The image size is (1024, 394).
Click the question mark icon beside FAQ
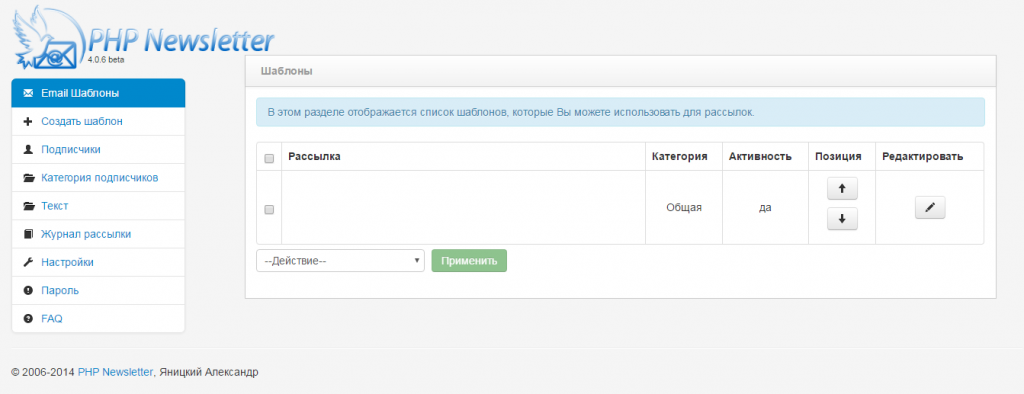[x=28, y=318]
